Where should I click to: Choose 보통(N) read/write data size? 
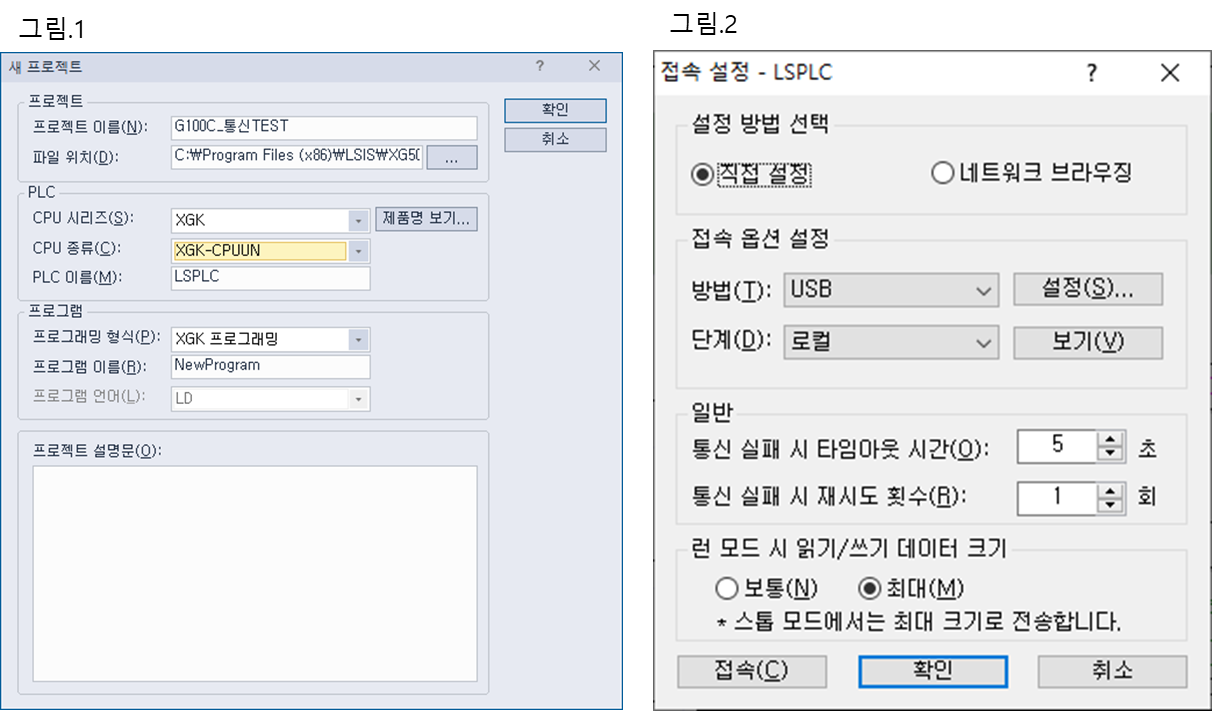[727, 588]
